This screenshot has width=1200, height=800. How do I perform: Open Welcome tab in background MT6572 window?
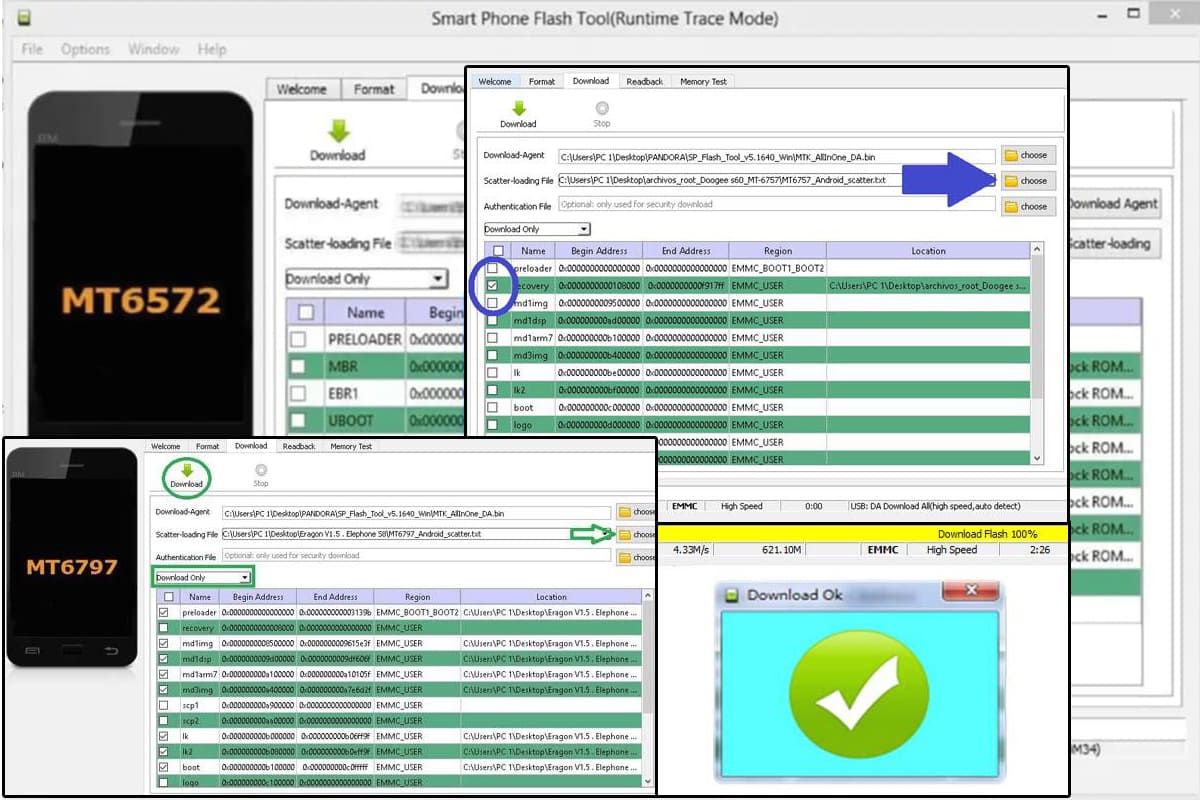click(x=301, y=89)
